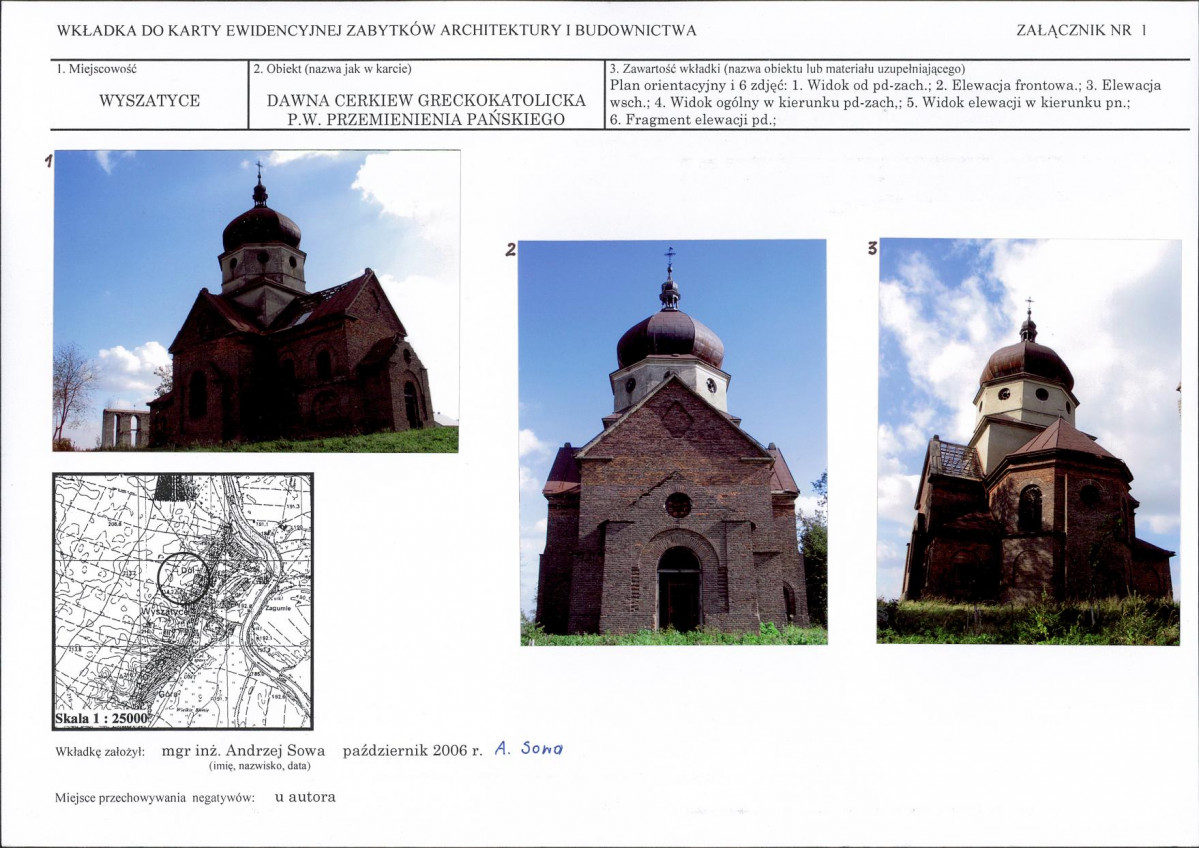This screenshot has width=1199, height=848.
Task: Click 'DAWNA CERKIEW GRECKOKATOLICKA' object name
Action: tap(426, 101)
